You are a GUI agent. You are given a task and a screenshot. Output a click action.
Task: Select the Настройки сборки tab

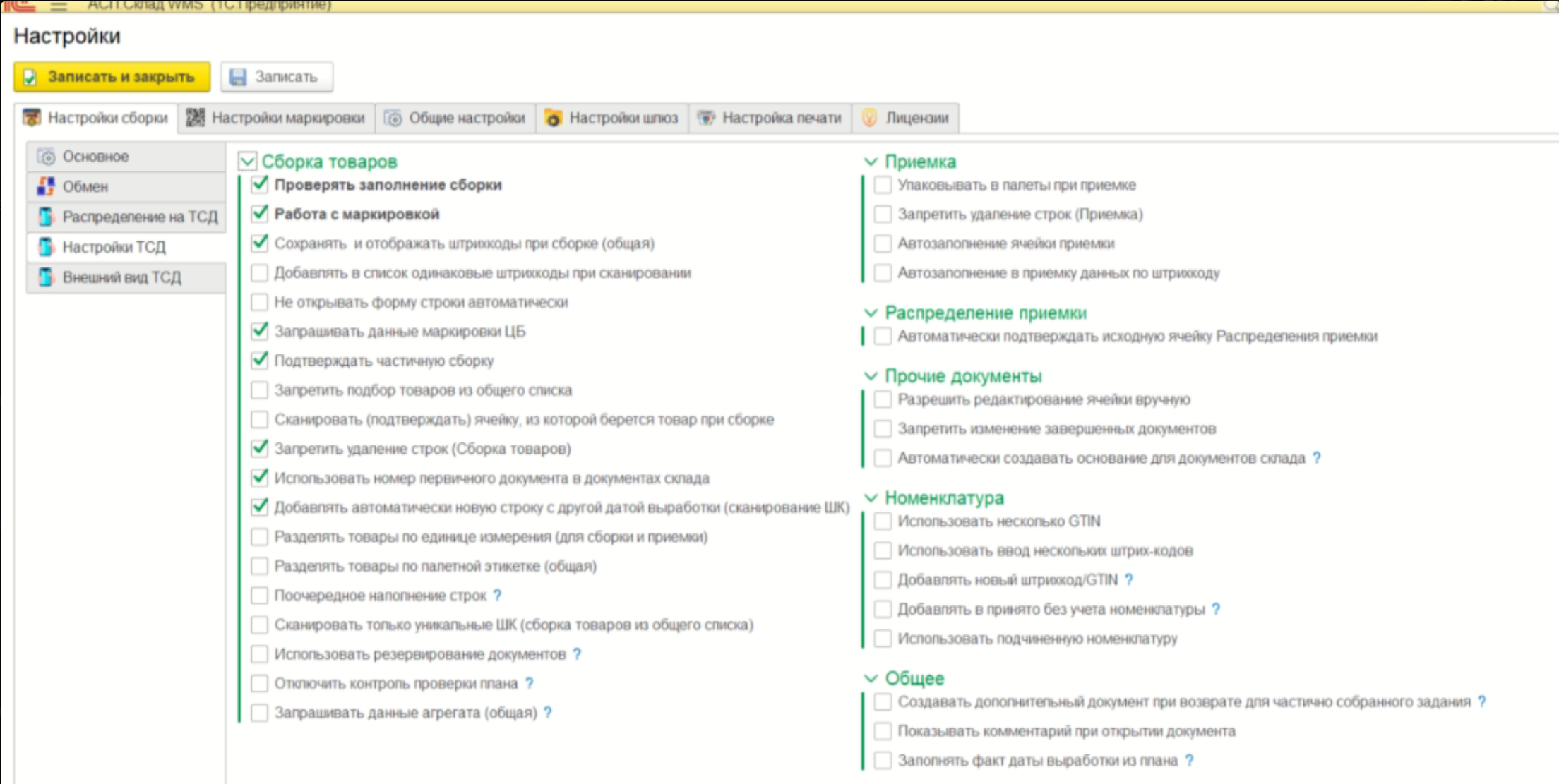coord(95,118)
